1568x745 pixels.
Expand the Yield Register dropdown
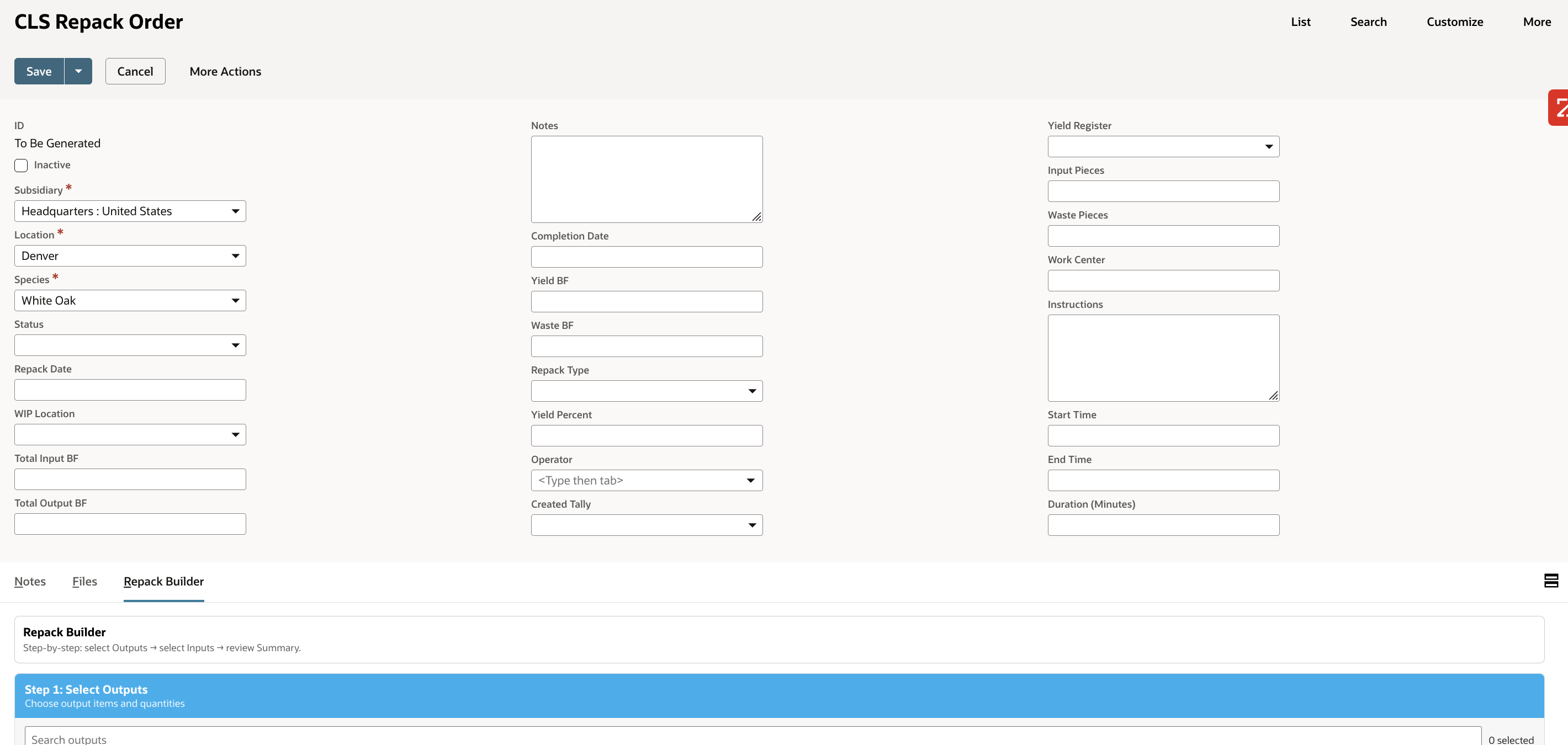(1163, 147)
